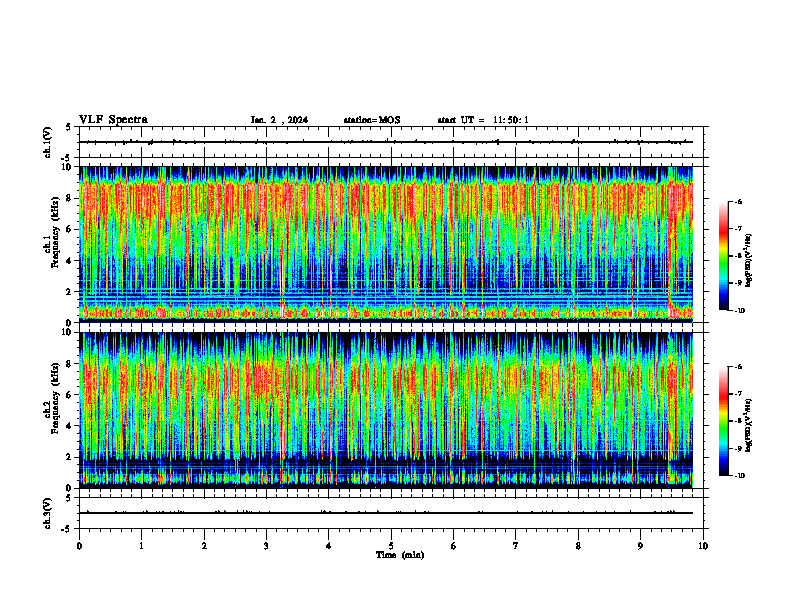Click the "VLF Spectra" plot title

pos(113,120)
